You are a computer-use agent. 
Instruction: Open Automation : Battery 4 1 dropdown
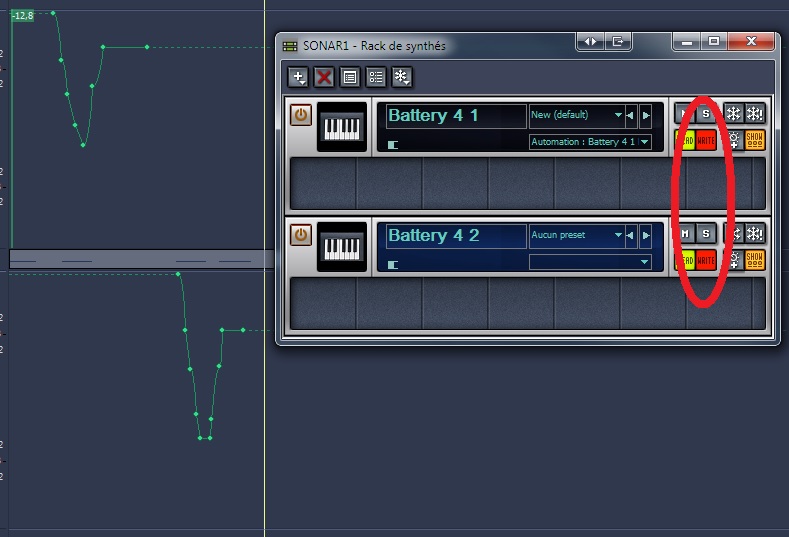coord(590,142)
